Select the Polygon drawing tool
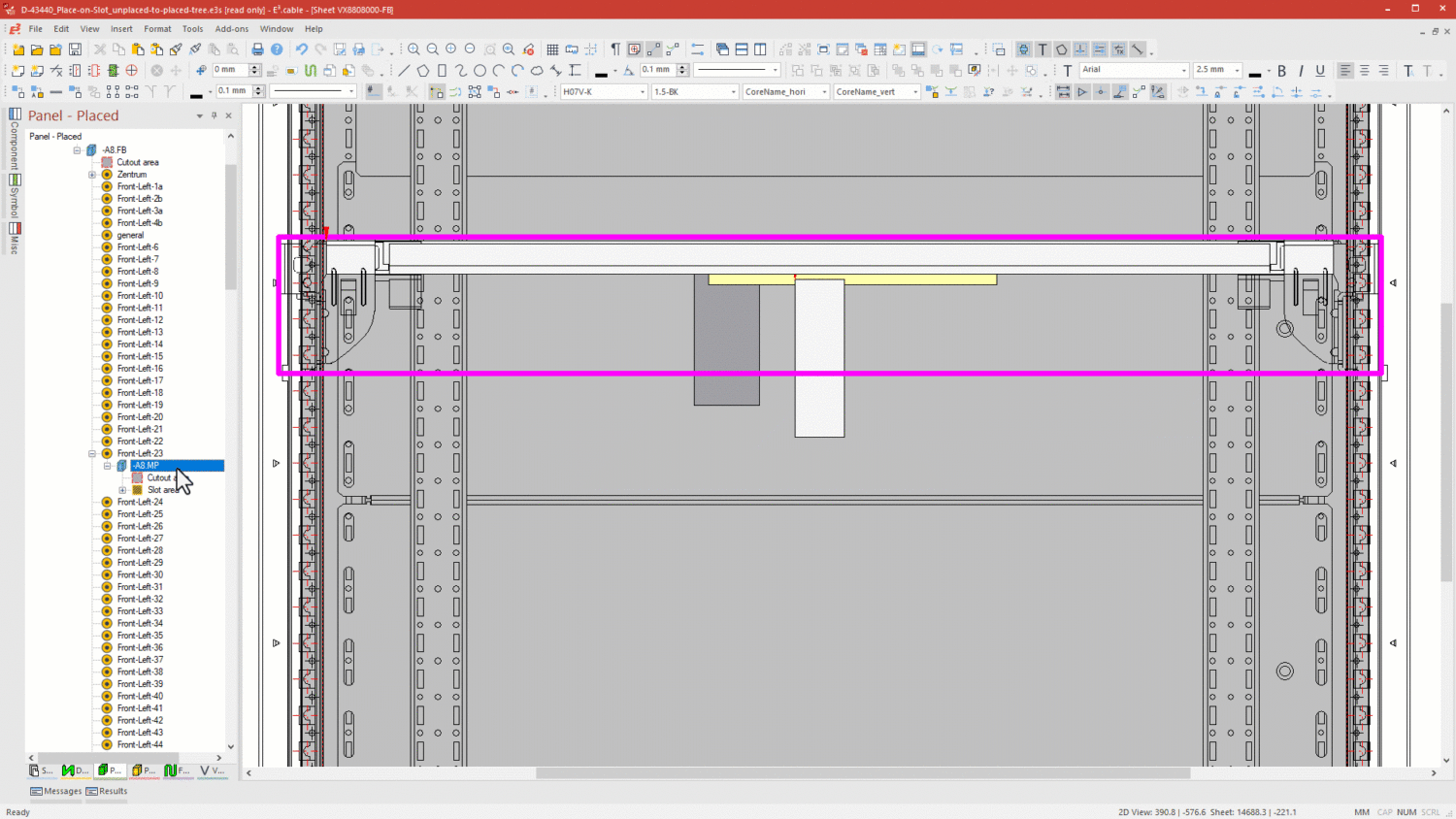Viewport: 1456px width, 819px height. pos(423,71)
